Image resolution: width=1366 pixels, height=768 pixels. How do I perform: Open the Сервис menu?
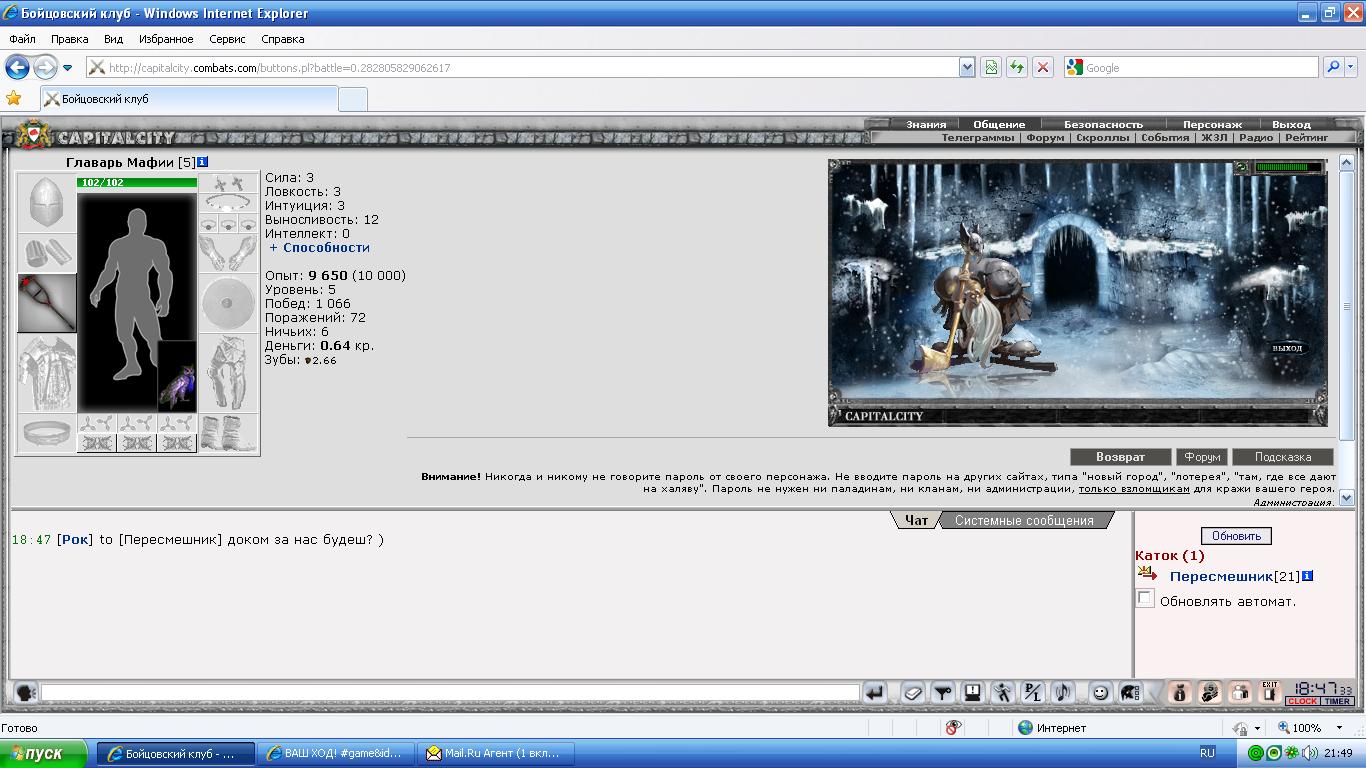228,39
